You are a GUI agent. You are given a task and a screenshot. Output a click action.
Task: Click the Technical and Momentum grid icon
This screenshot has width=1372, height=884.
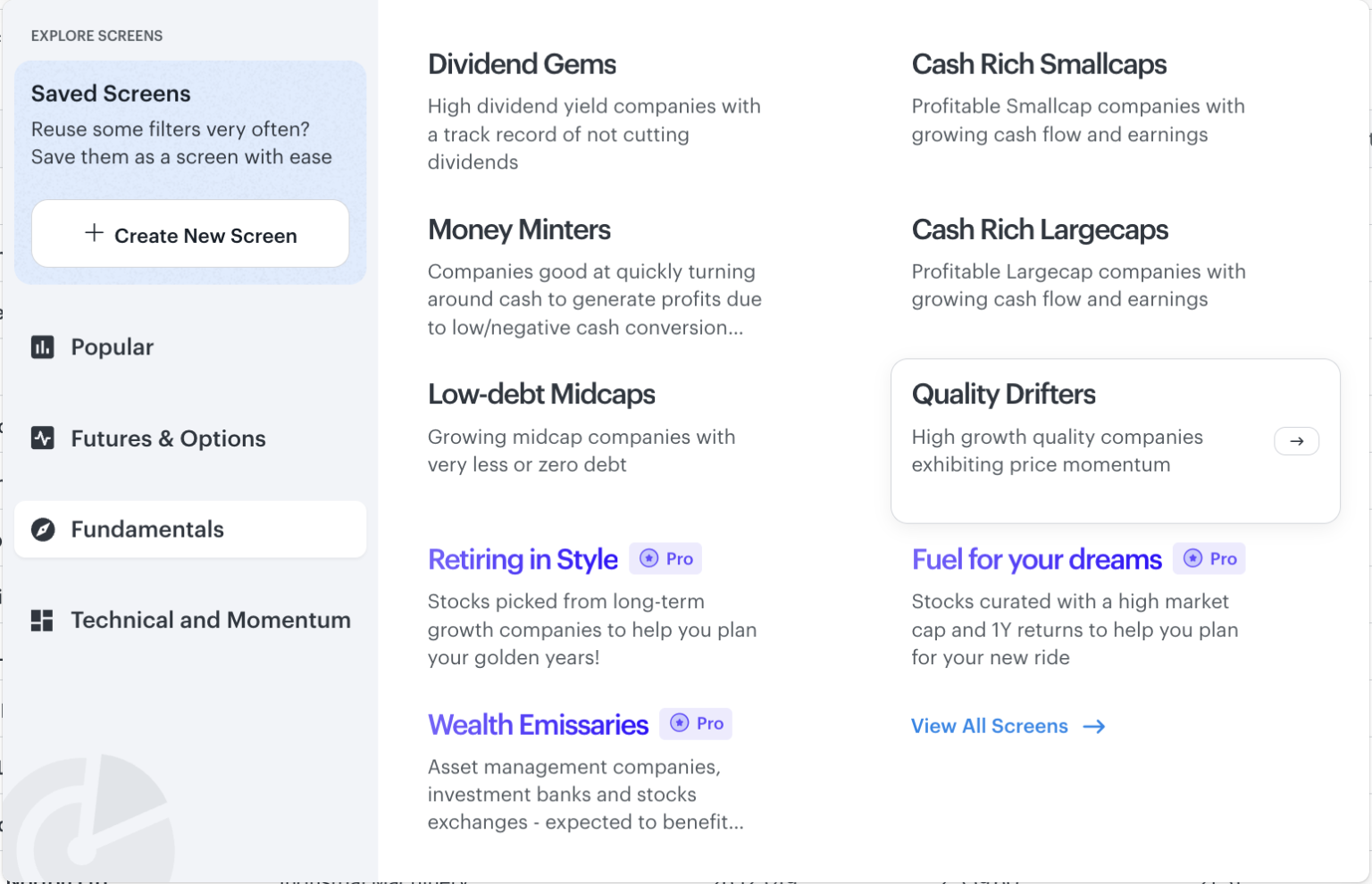pos(43,621)
